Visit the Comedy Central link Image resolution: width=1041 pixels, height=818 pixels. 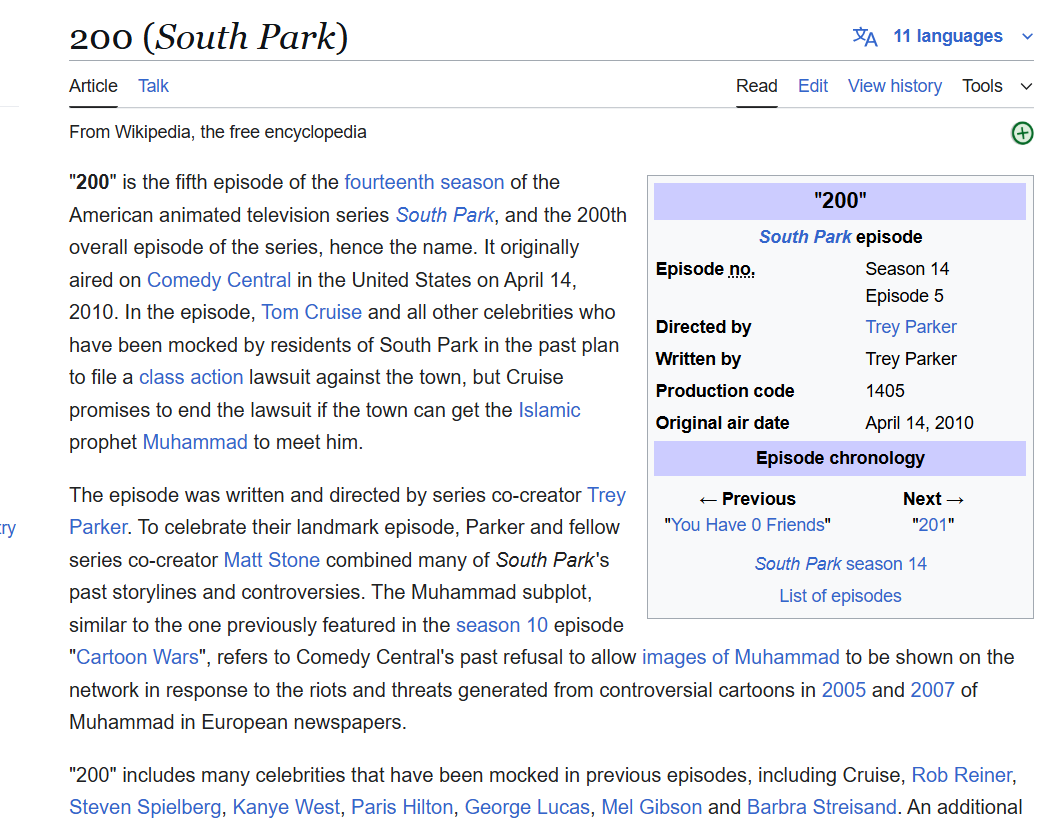[219, 280]
